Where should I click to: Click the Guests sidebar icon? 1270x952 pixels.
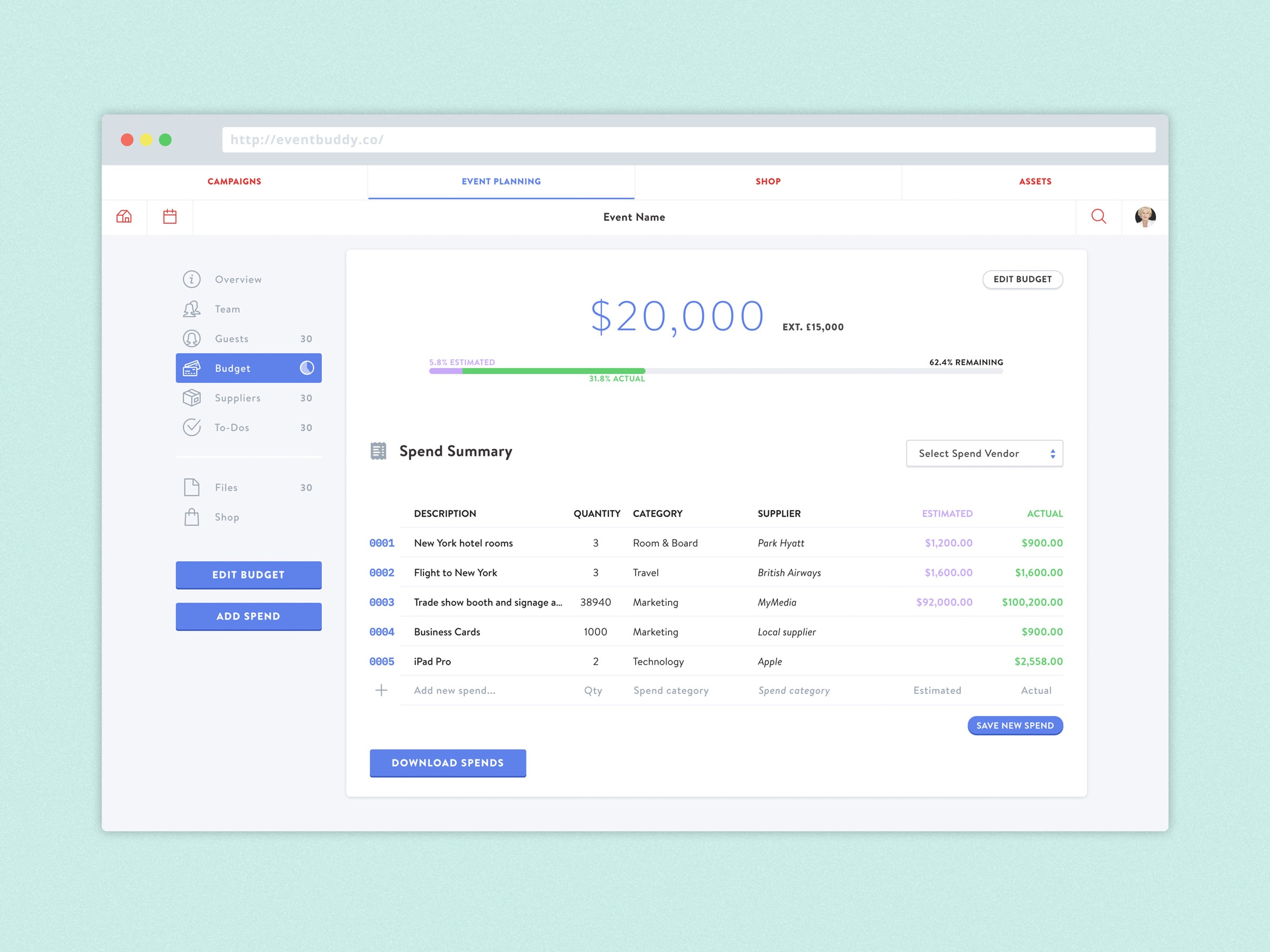(192, 339)
